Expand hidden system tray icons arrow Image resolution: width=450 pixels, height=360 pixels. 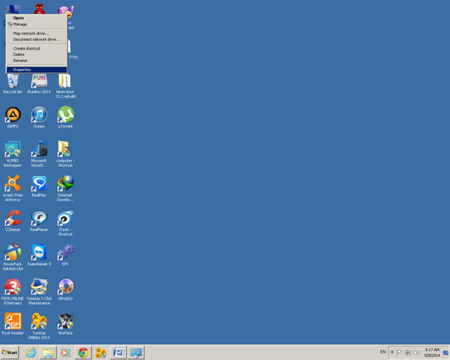(392, 352)
